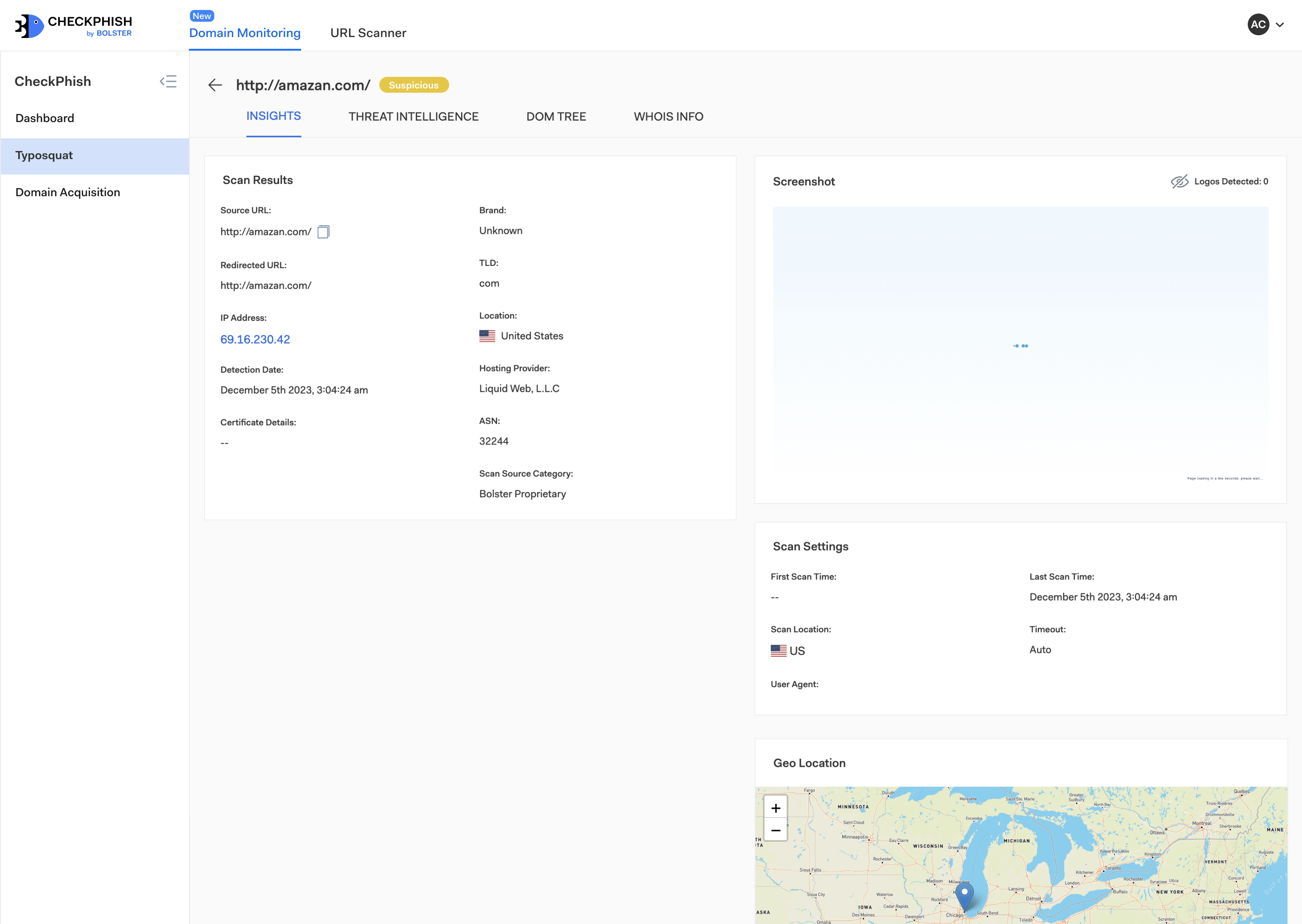The height and width of the screenshot is (924, 1302).
Task: Switch to the DOM TREE tab
Action: click(x=556, y=117)
